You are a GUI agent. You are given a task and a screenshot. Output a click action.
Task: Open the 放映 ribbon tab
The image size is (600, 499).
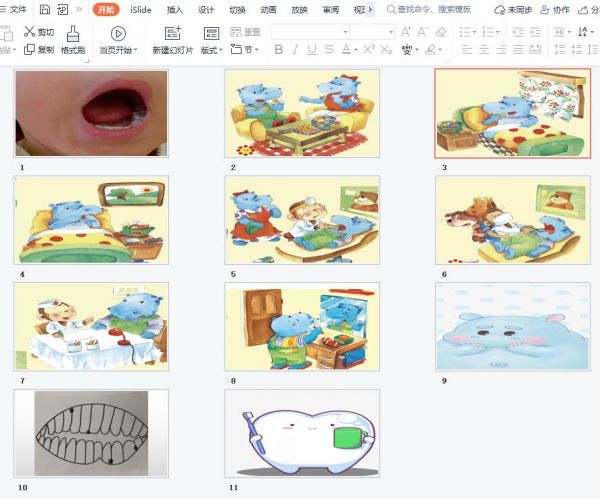coord(299,10)
